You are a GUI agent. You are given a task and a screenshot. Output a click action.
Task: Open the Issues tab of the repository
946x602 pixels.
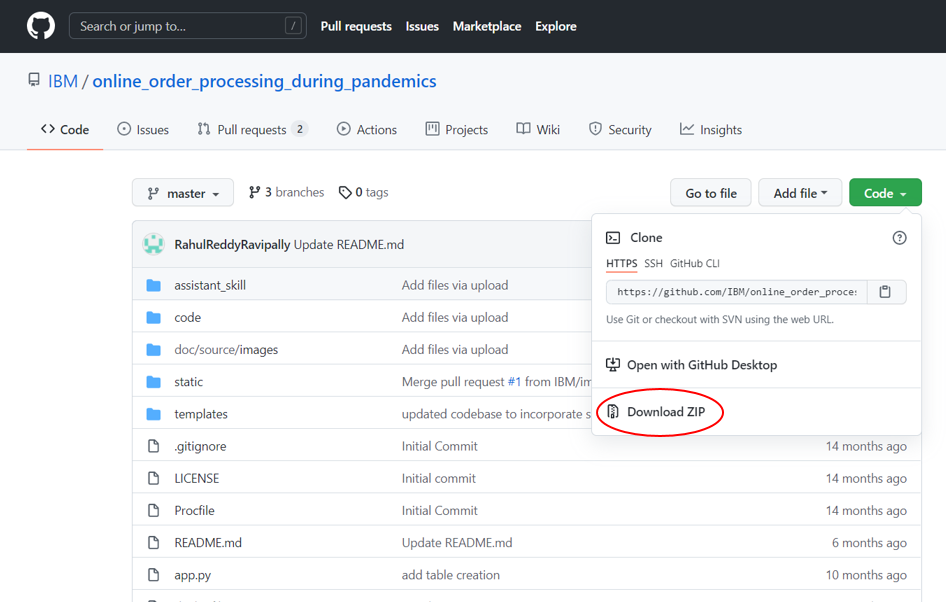(x=143, y=130)
